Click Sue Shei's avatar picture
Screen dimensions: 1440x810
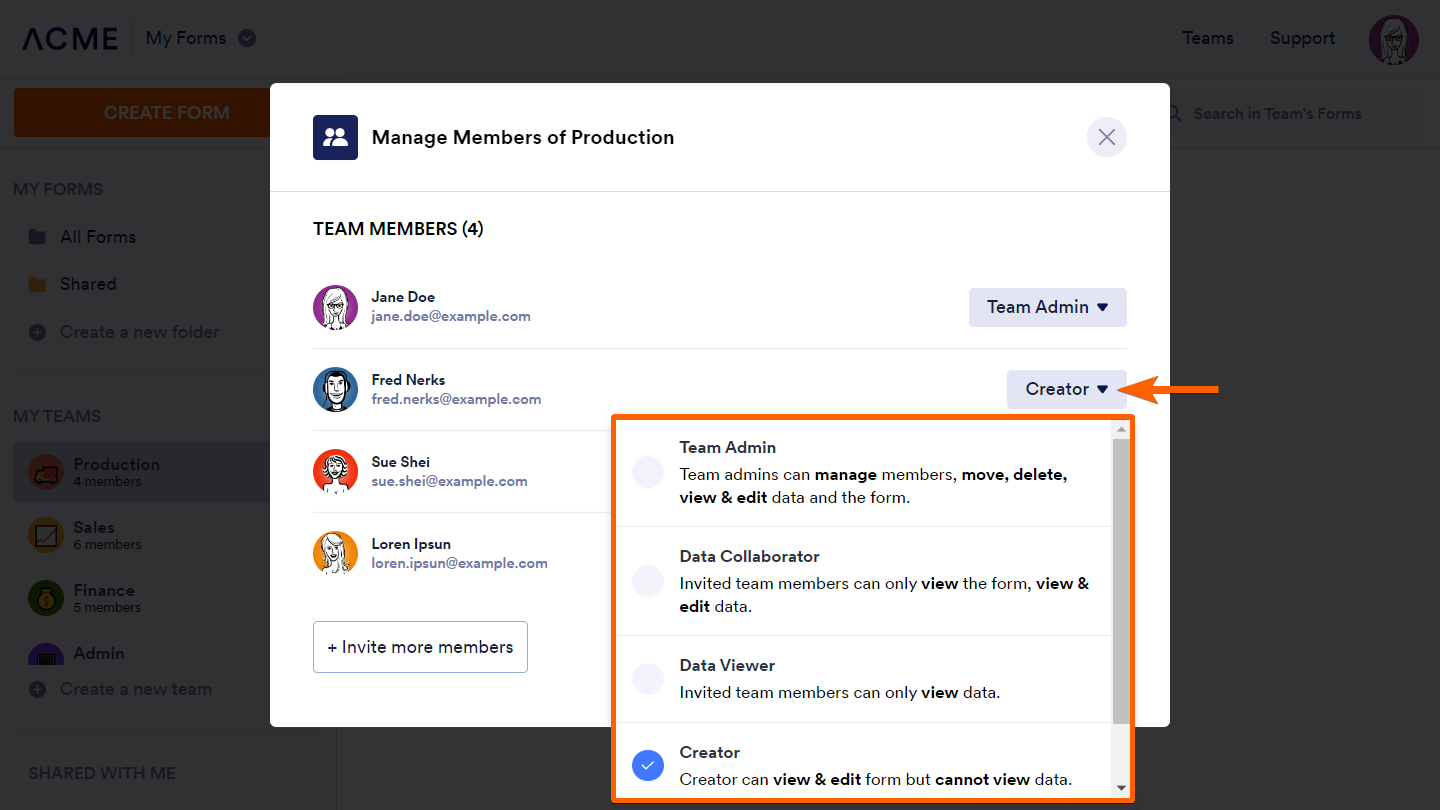tap(335, 471)
